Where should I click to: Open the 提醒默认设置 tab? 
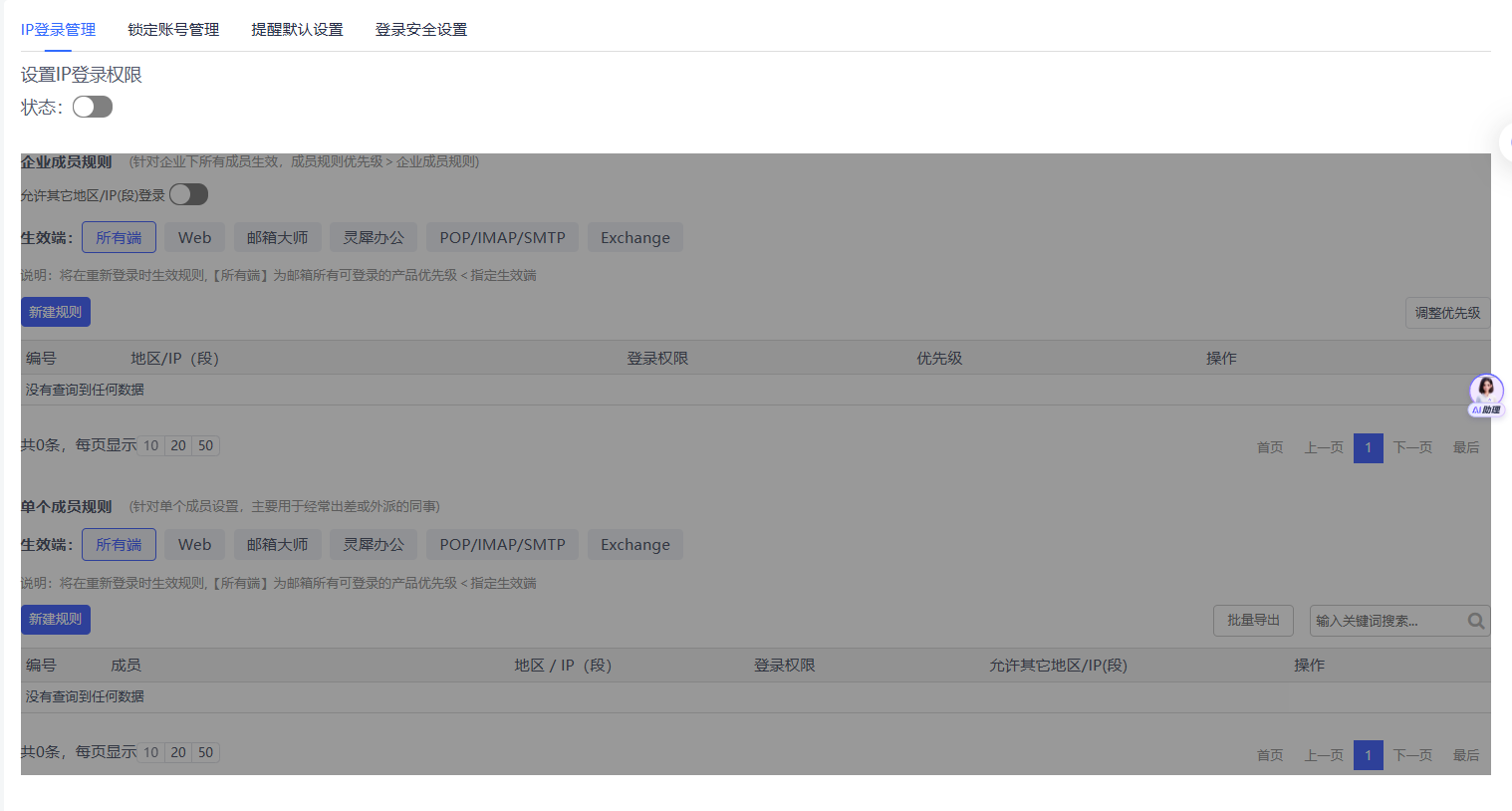pos(297,29)
